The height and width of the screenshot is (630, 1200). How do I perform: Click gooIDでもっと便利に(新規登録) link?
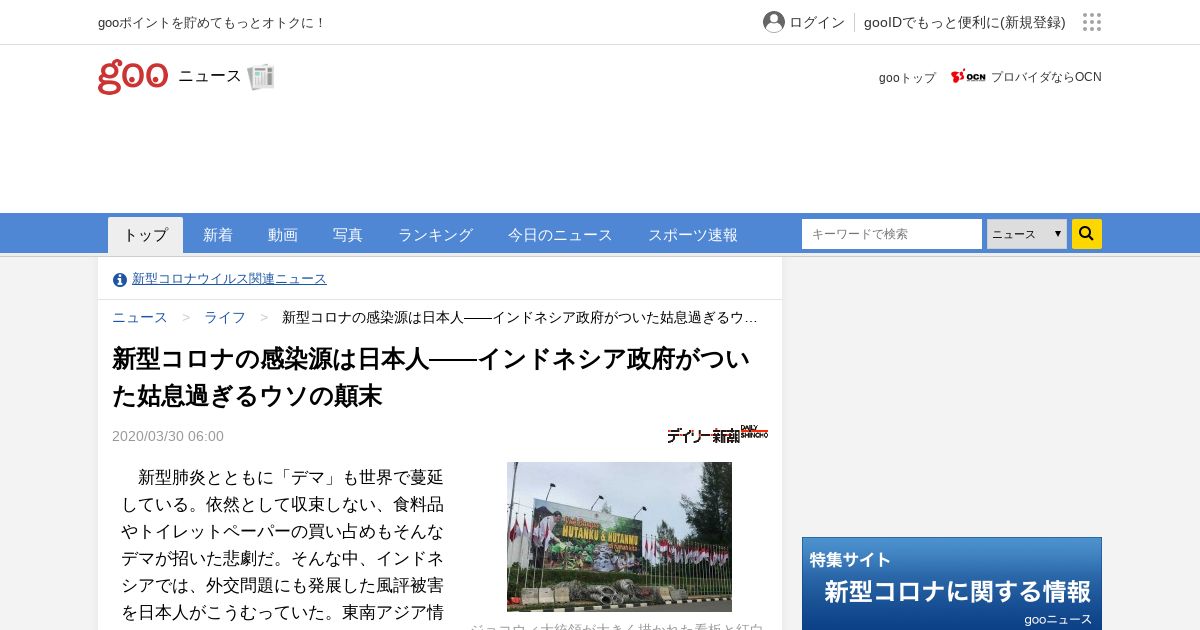[965, 22]
